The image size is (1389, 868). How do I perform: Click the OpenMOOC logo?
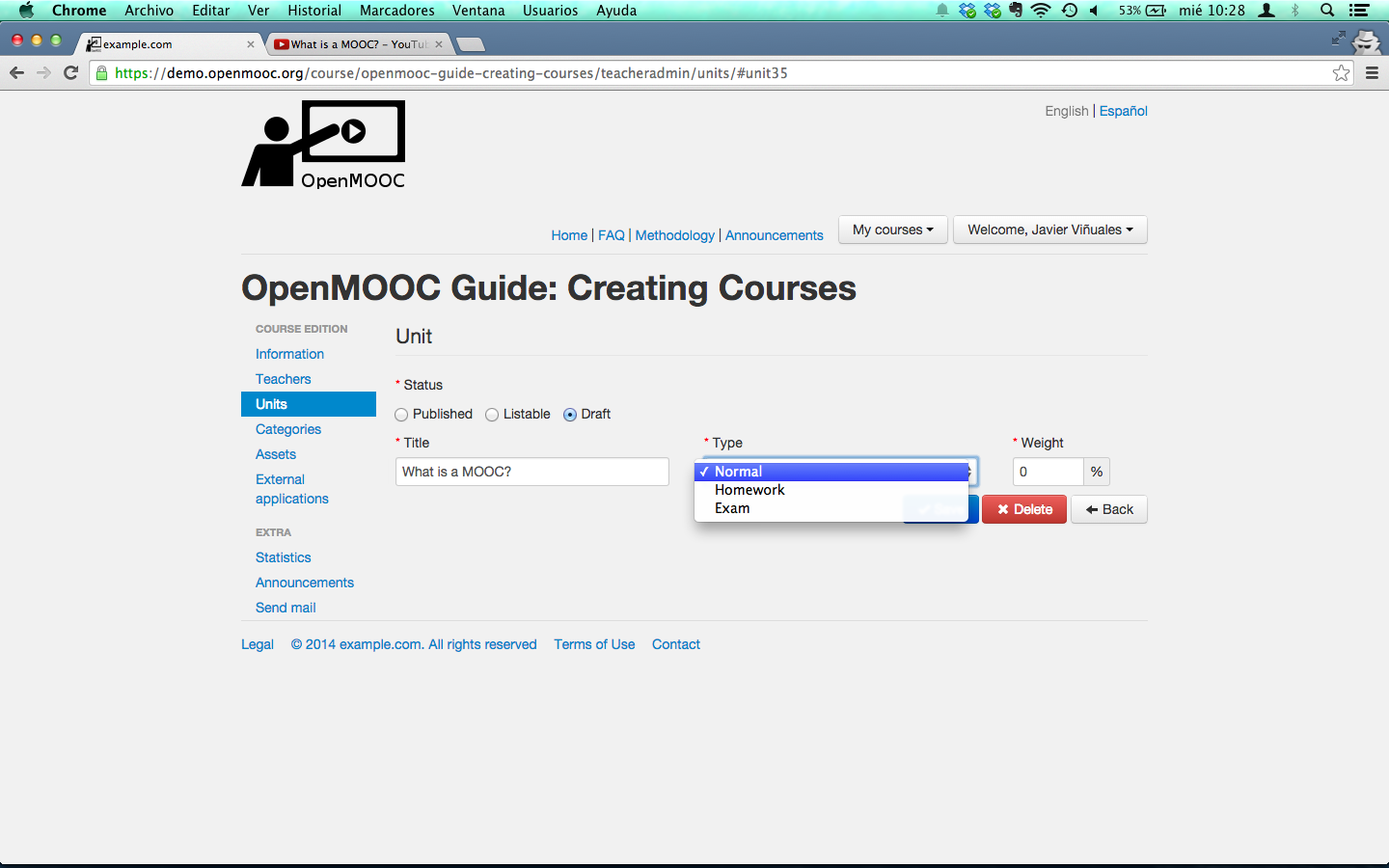(323, 145)
